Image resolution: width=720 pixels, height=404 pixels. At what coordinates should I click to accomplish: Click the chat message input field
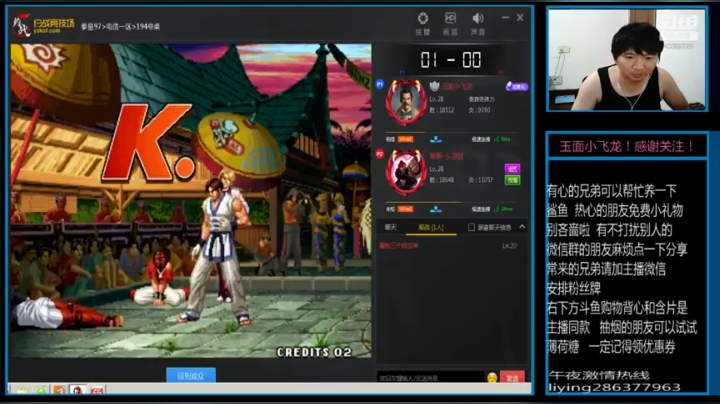tap(430, 378)
